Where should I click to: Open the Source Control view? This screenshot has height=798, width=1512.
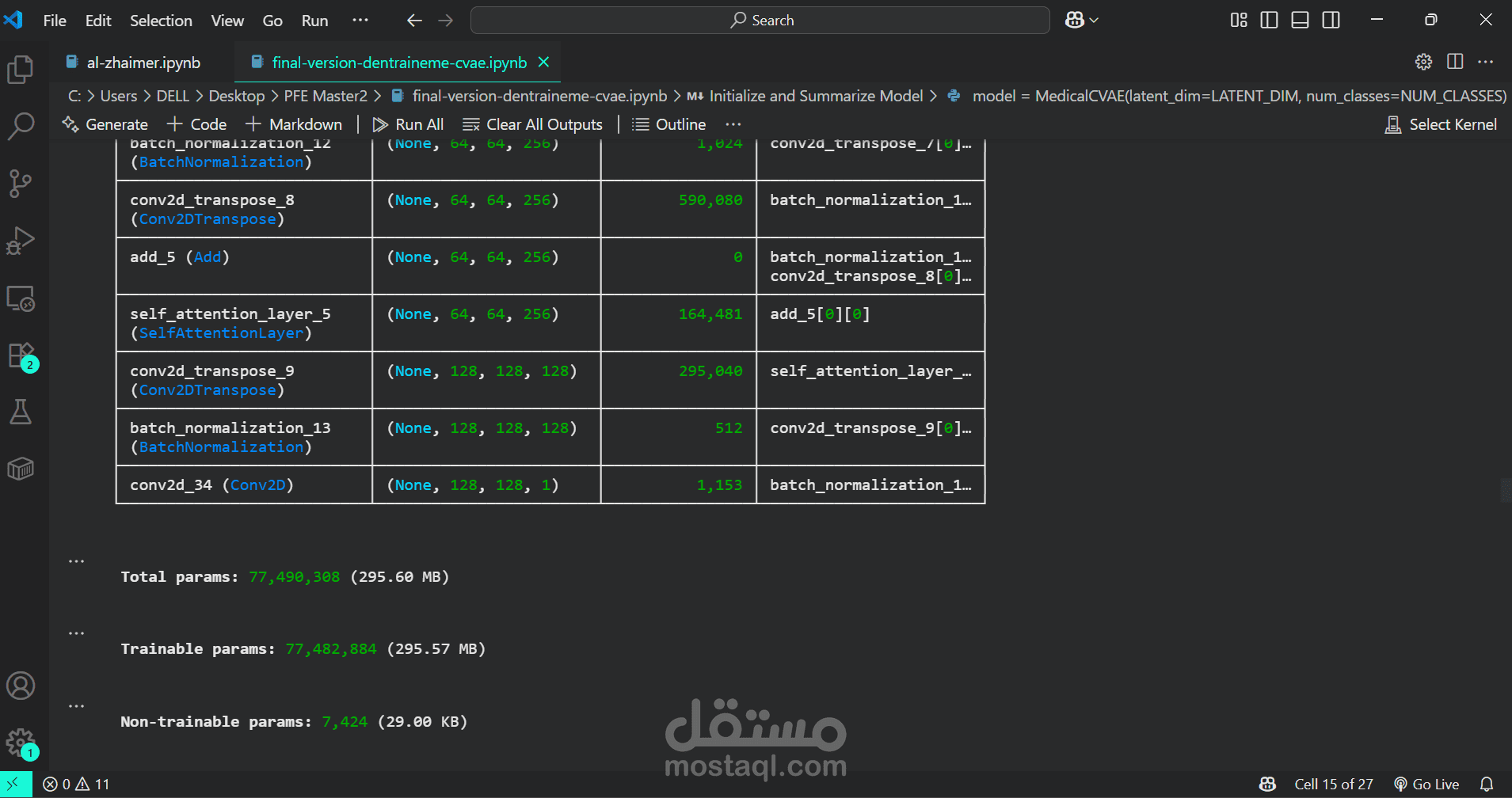click(x=21, y=184)
